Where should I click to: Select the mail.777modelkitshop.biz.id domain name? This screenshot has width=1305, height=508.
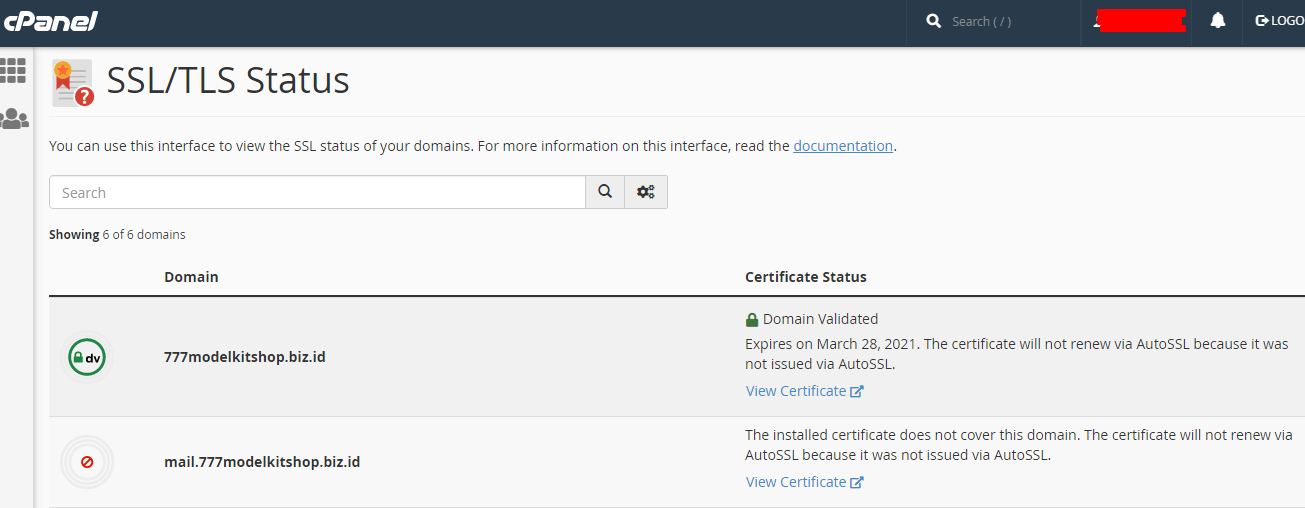[262, 462]
